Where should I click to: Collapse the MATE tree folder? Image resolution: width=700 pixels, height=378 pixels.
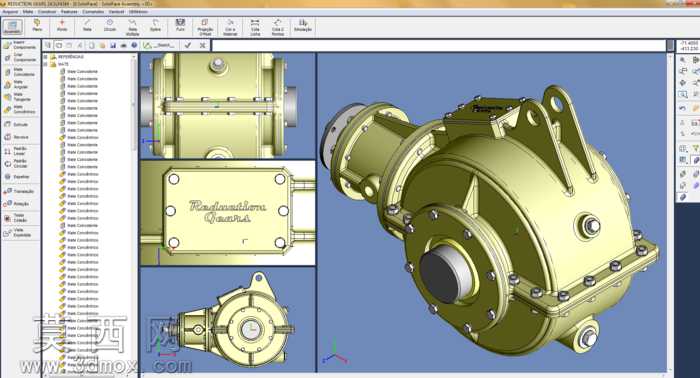click(46, 64)
